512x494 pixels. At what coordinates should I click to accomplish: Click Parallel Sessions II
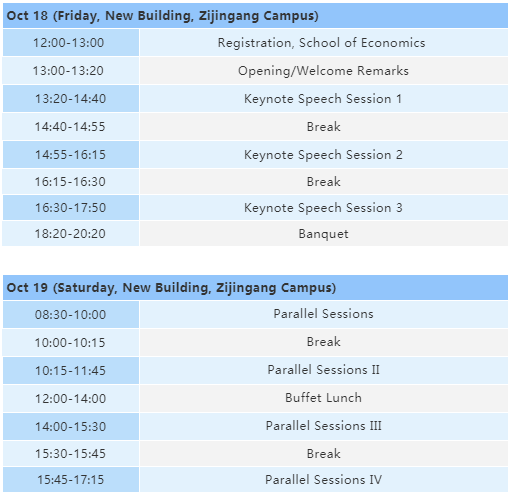[x=324, y=370]
